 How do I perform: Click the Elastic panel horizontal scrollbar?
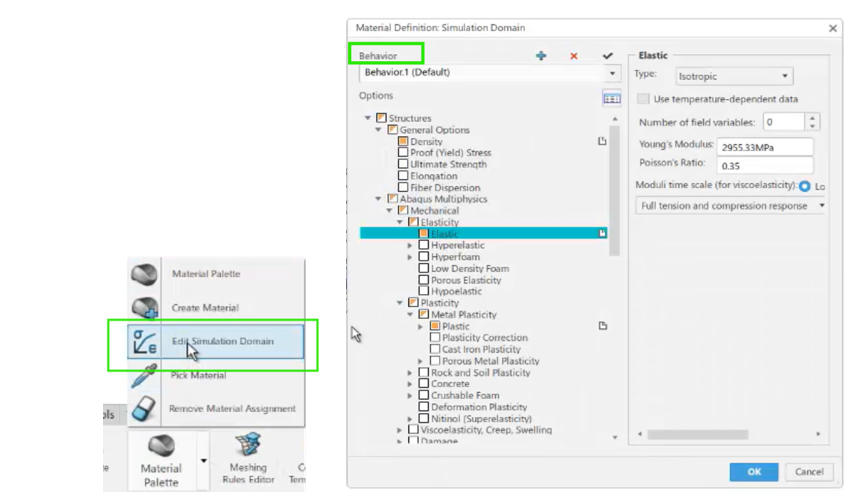pyautogui.click(x=698, y=435)
